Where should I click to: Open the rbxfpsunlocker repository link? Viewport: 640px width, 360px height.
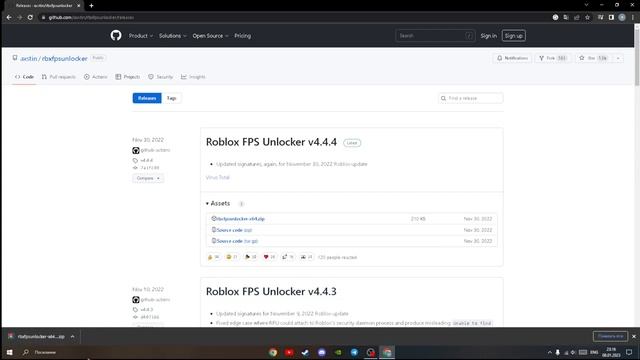[64, 59]
